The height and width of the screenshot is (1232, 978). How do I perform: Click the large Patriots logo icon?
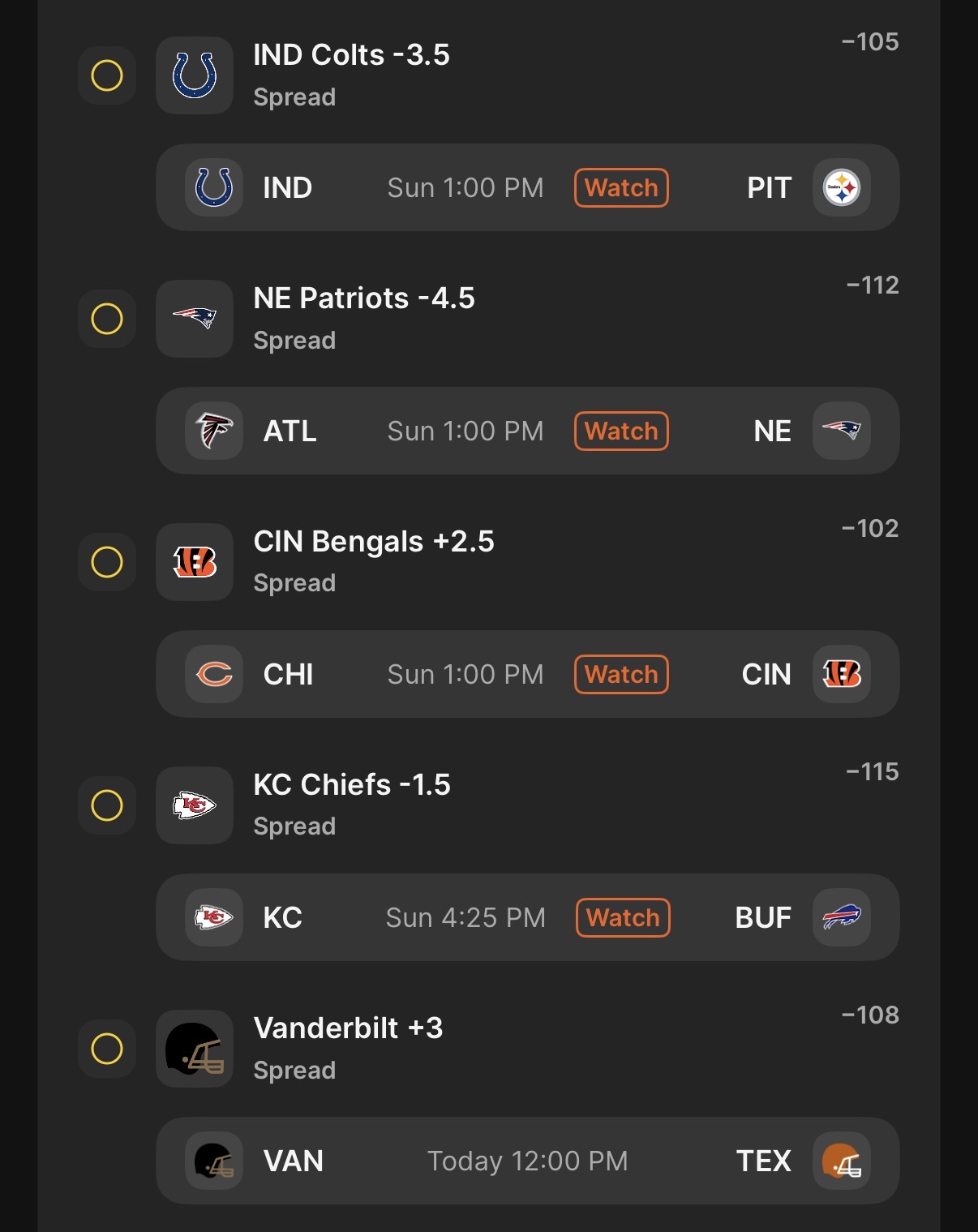point(195,319)
